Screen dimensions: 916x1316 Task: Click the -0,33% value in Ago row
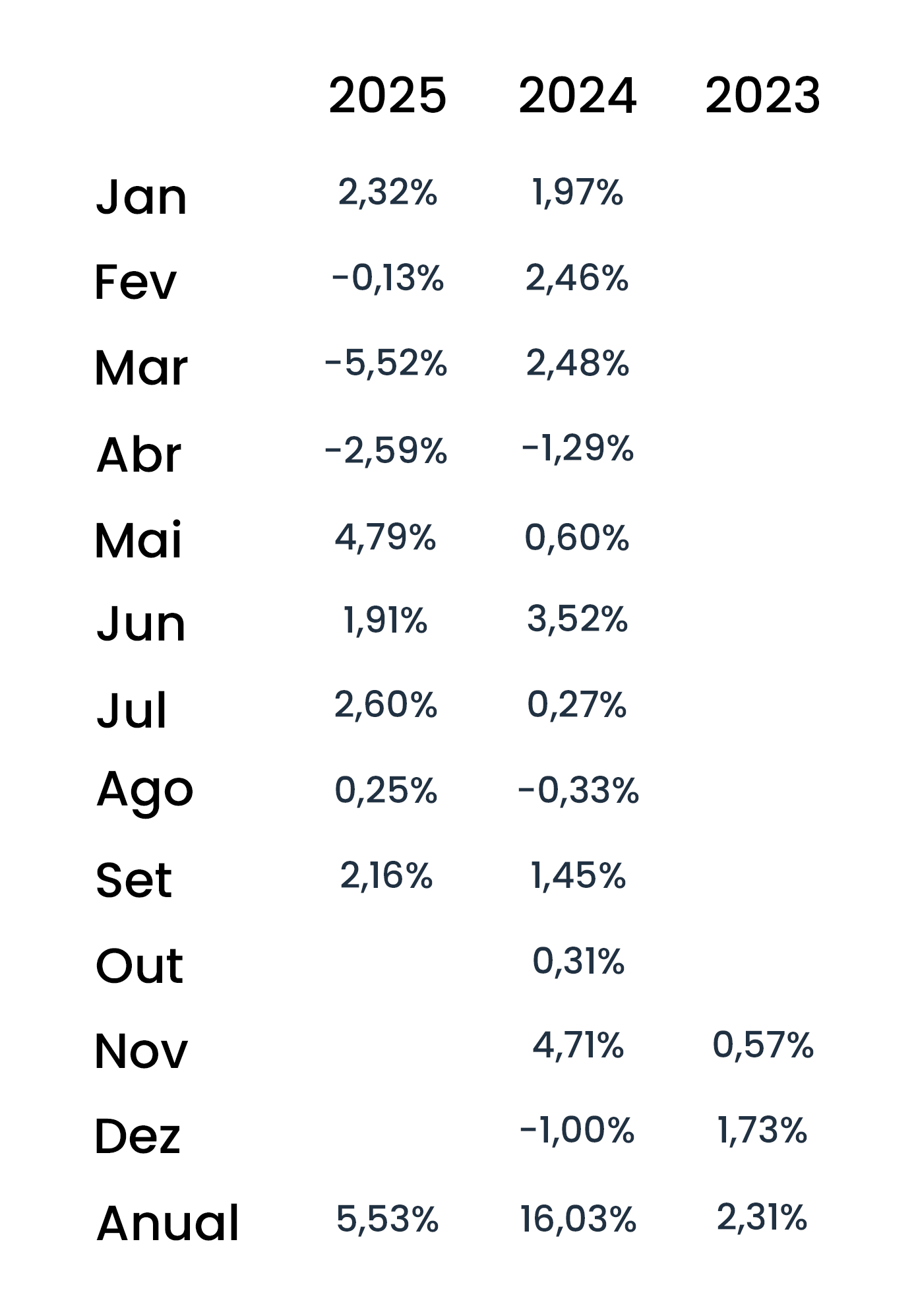(578, 790)
